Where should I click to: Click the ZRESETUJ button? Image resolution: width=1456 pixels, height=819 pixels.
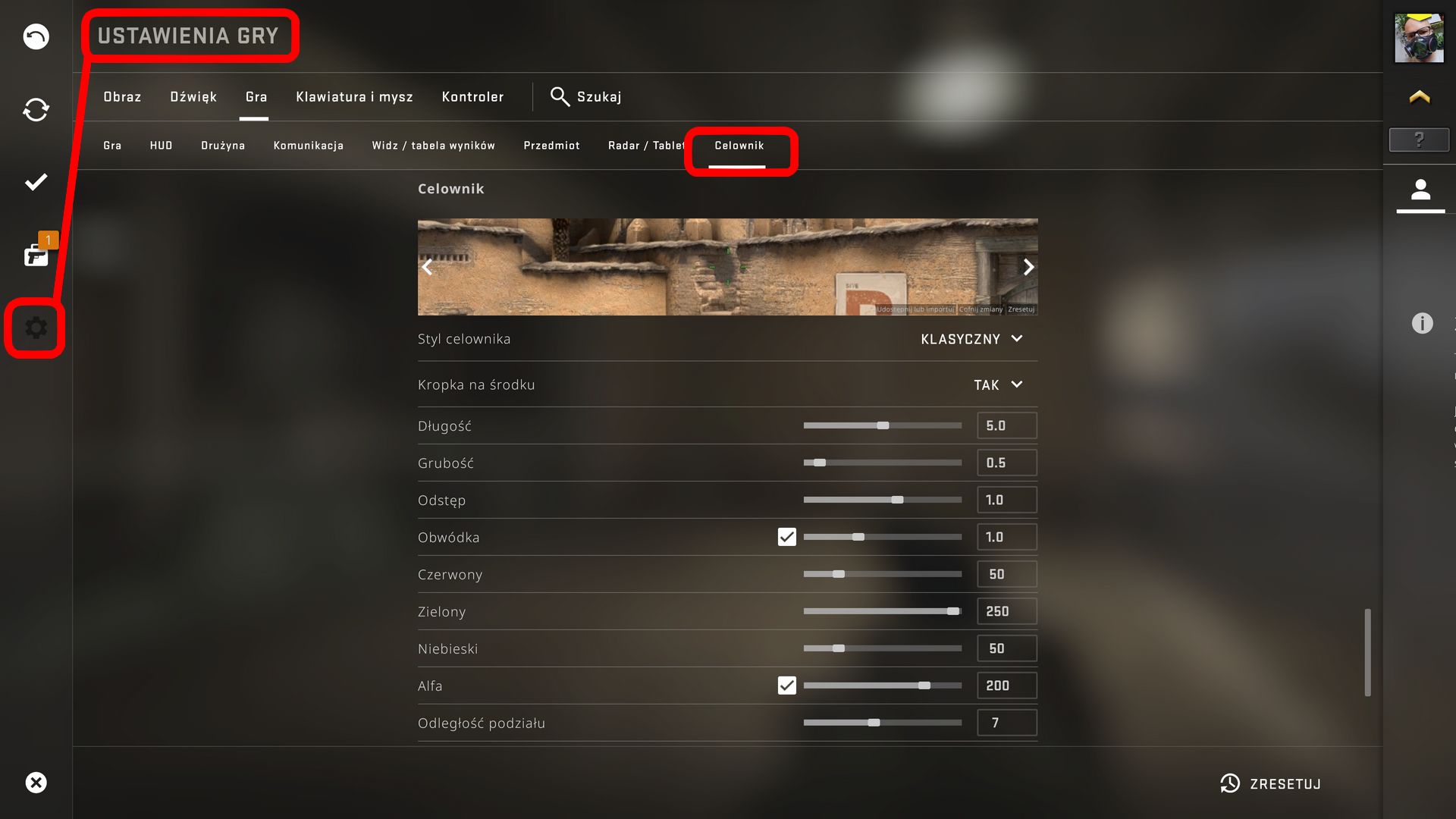coord(1270,783)
